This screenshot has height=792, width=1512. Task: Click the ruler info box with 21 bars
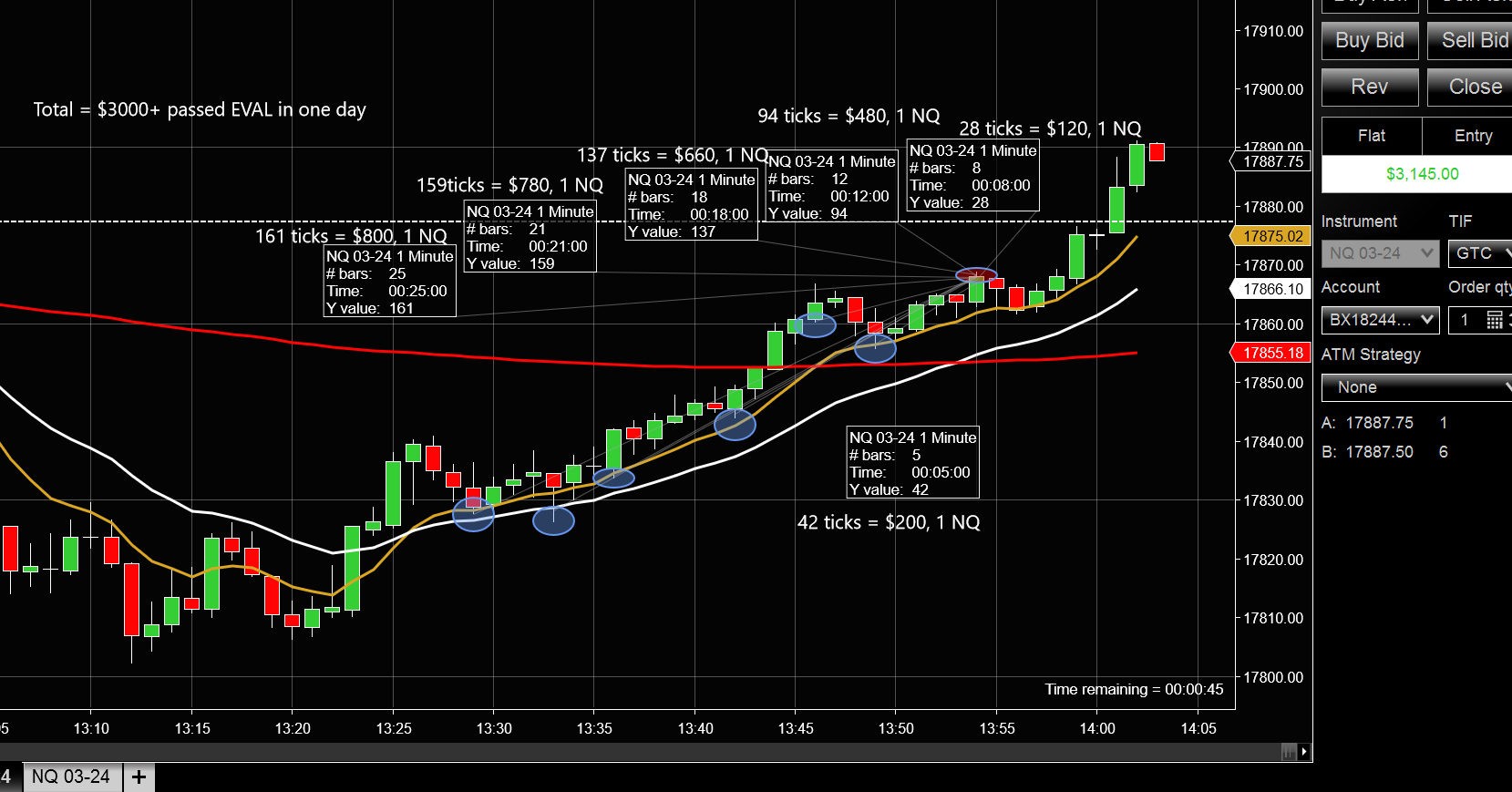coord(530,237)
